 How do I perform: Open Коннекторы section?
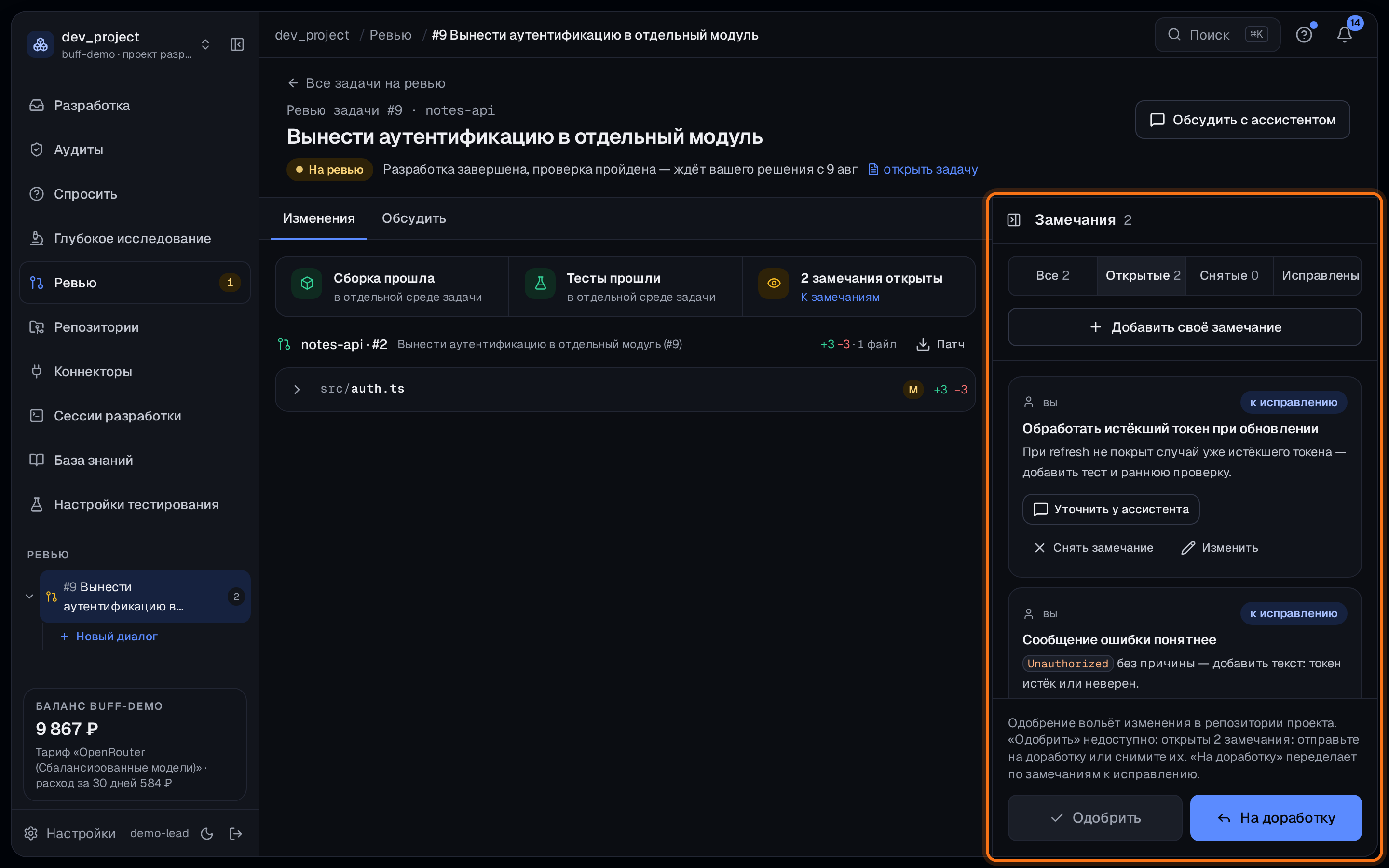pyautogui.click(x=135, y=371)
